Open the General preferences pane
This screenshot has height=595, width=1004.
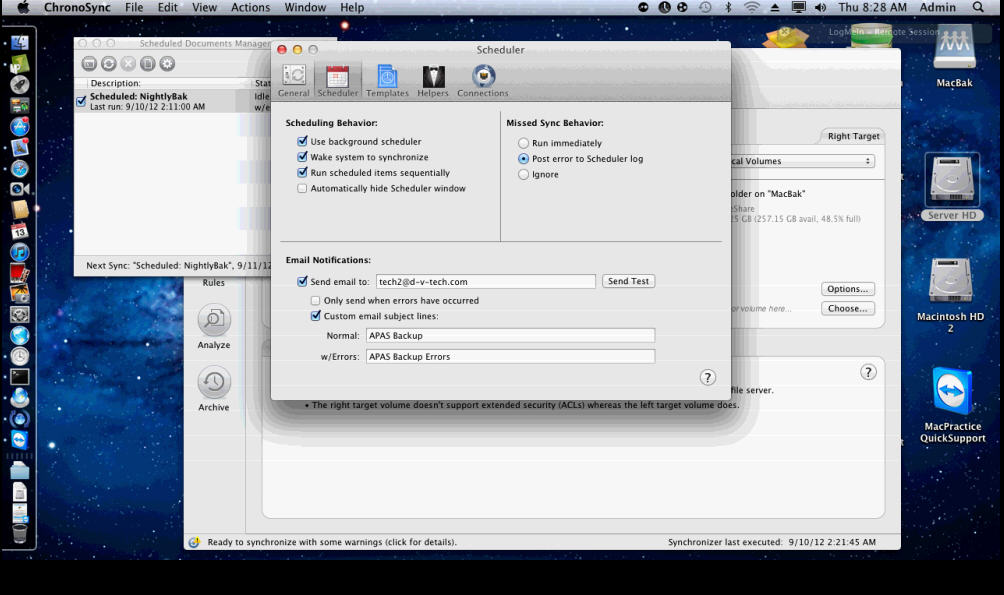(294, 80)
